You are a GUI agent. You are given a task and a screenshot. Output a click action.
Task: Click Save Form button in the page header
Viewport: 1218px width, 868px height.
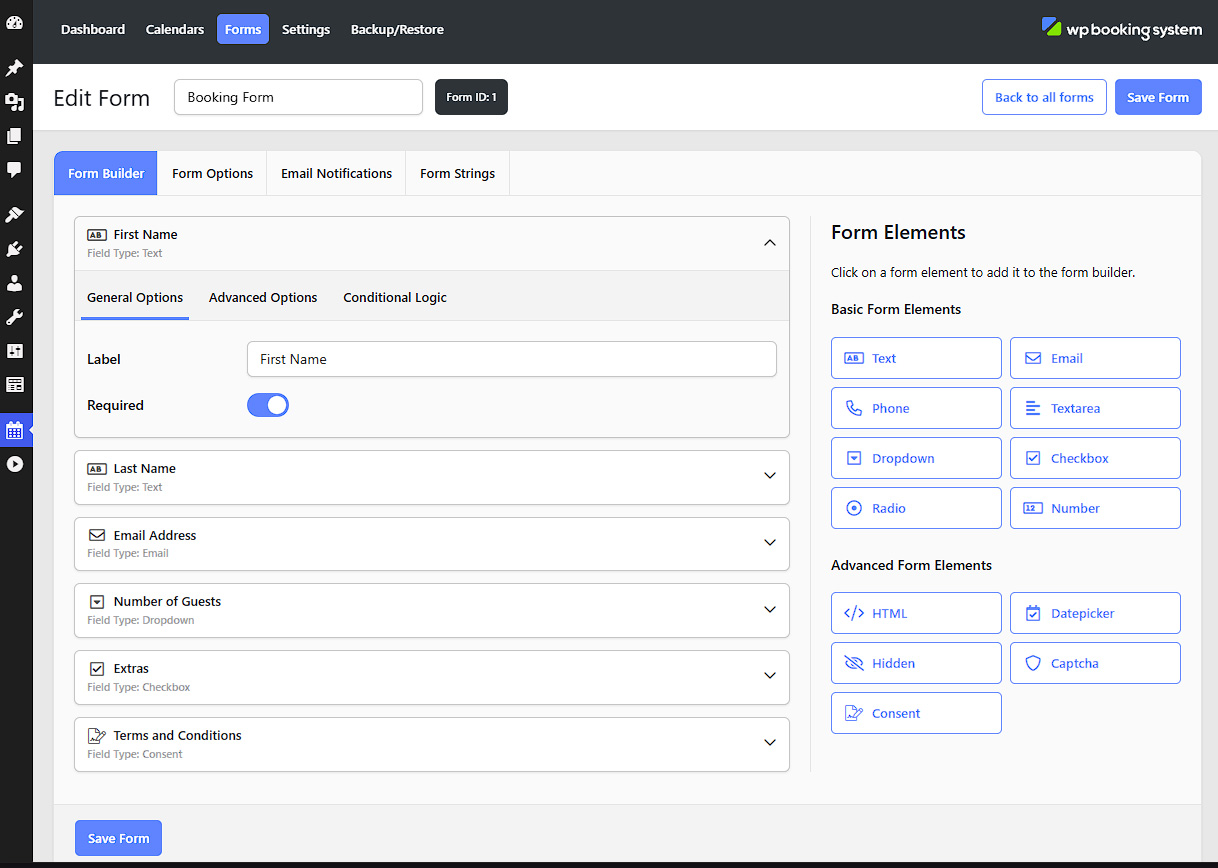click(1158, 97)
